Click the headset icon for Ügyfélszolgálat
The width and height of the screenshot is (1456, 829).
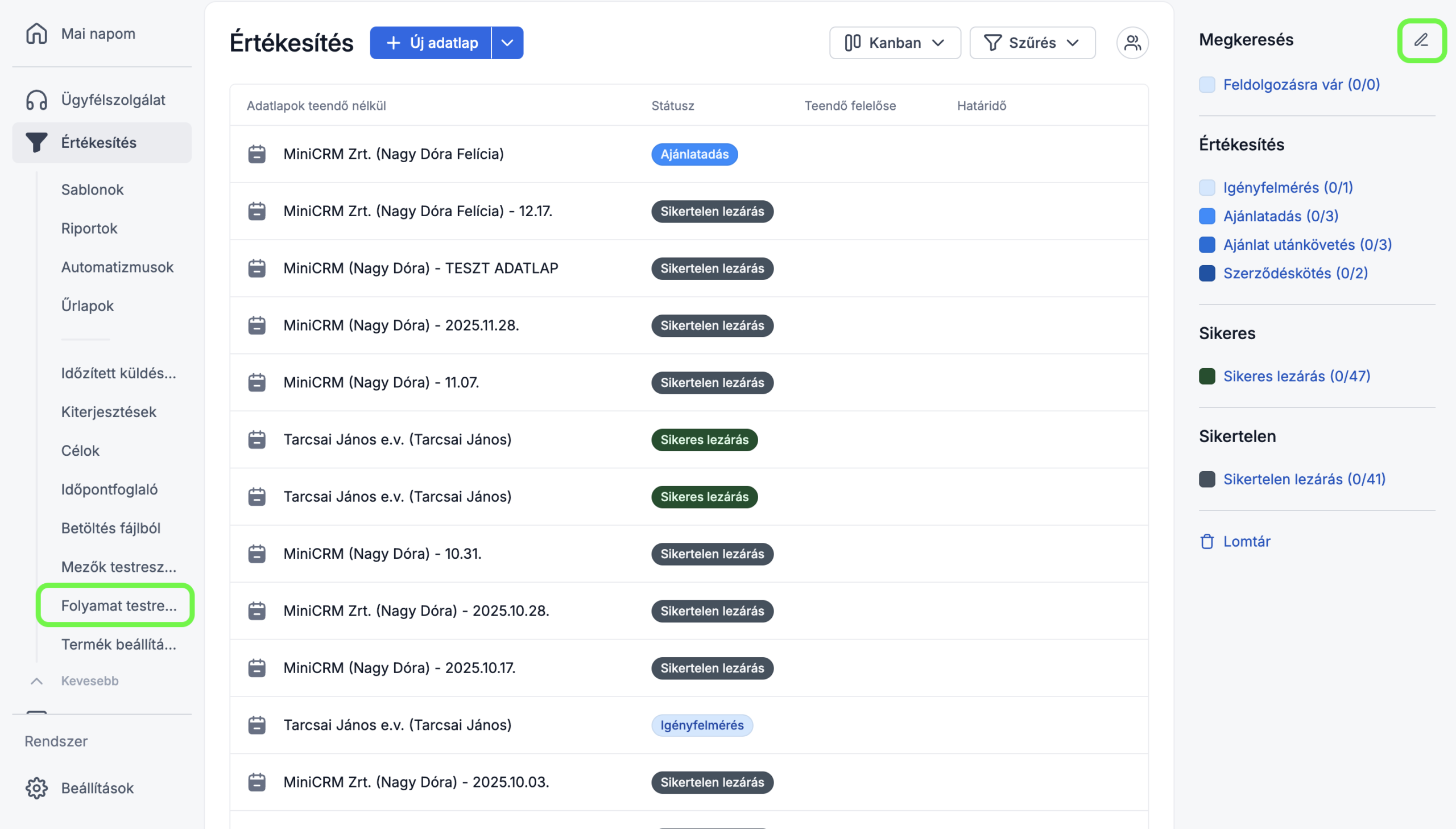36,100
